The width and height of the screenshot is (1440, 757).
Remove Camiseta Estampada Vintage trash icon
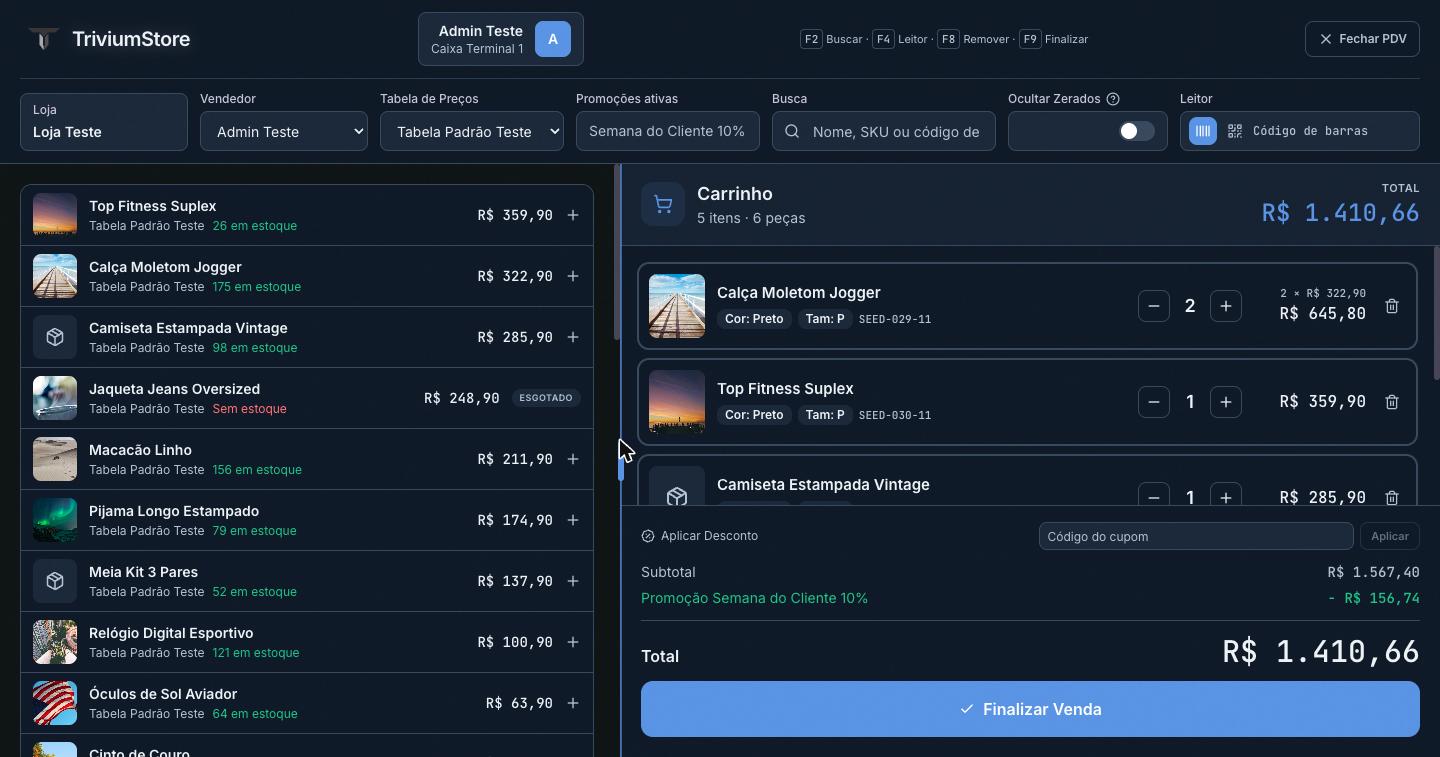click(x=1392, y=497)
